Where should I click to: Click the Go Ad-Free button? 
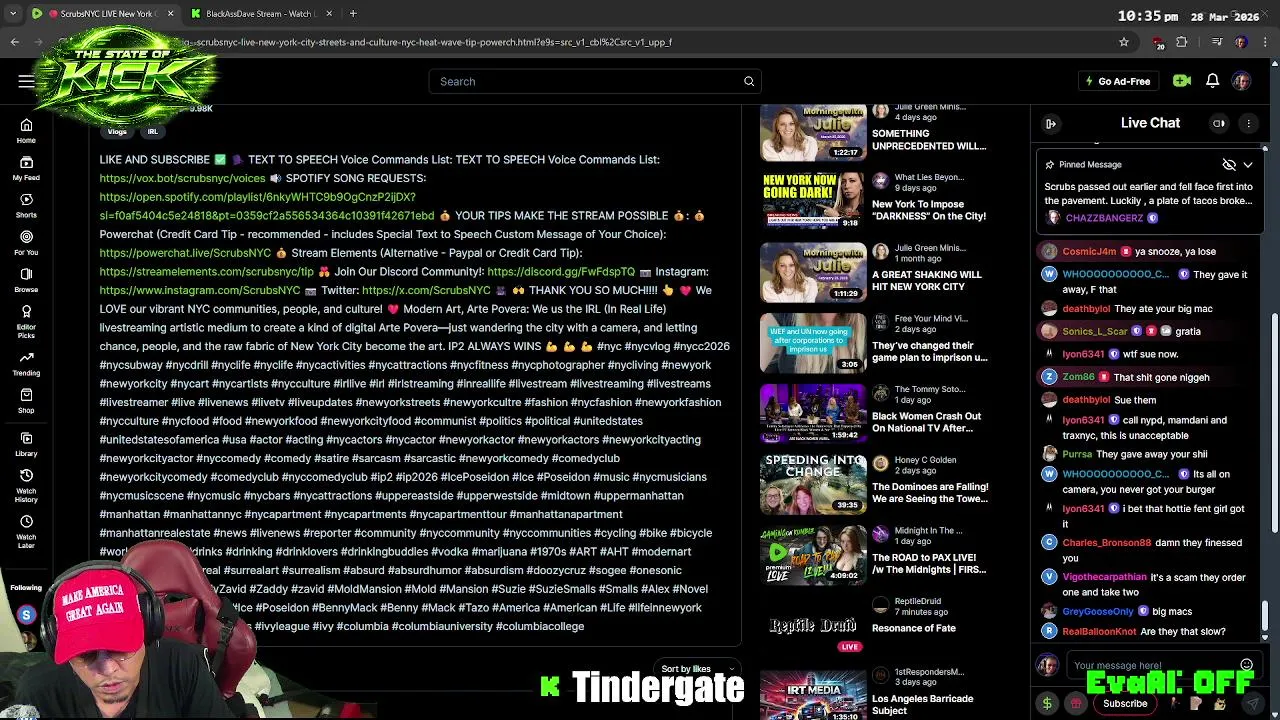coord(1118,81)
